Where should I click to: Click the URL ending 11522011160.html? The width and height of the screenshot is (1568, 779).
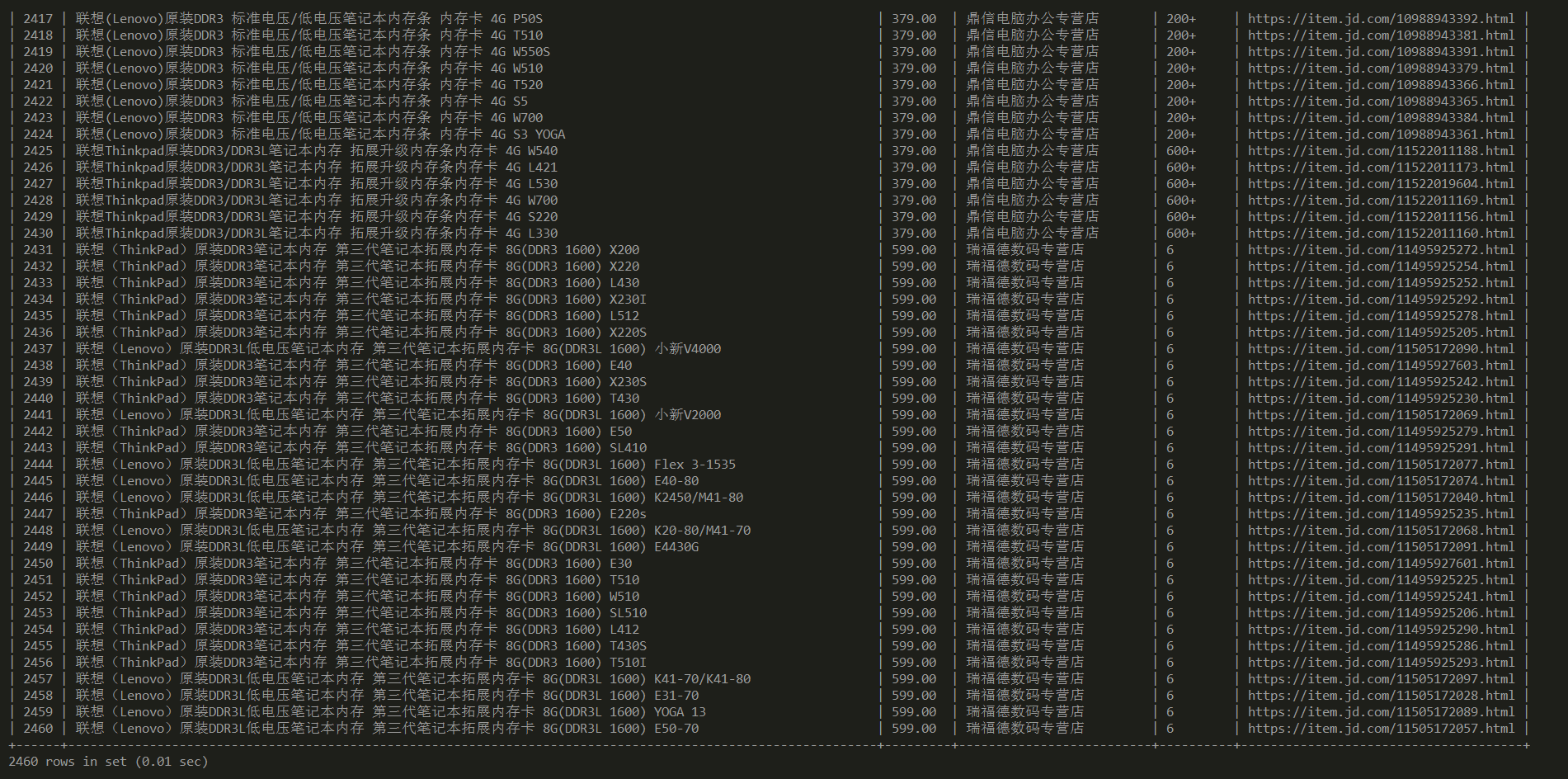pos(1381,233)
